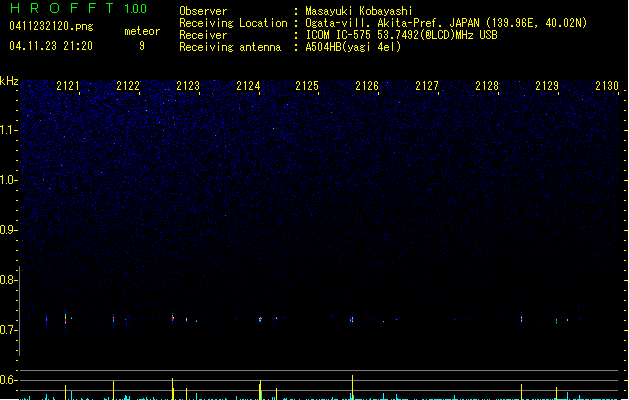Select the observer name Masayuki Kobayashi
Image resolution: width=629 pixels, height=400 pixels.
tap(359, 11)
